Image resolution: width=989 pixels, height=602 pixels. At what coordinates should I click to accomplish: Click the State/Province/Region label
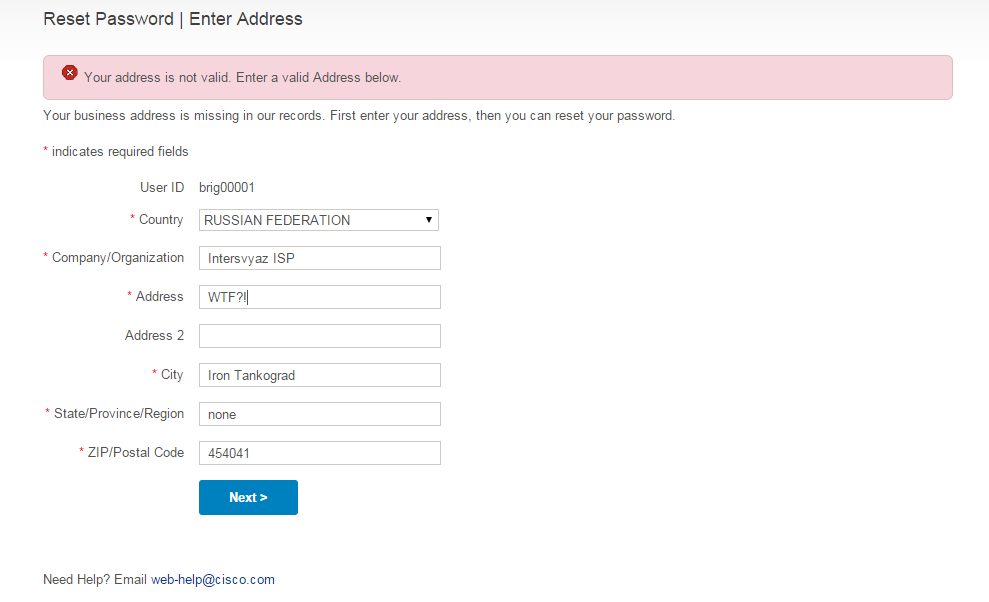[119, 413]
